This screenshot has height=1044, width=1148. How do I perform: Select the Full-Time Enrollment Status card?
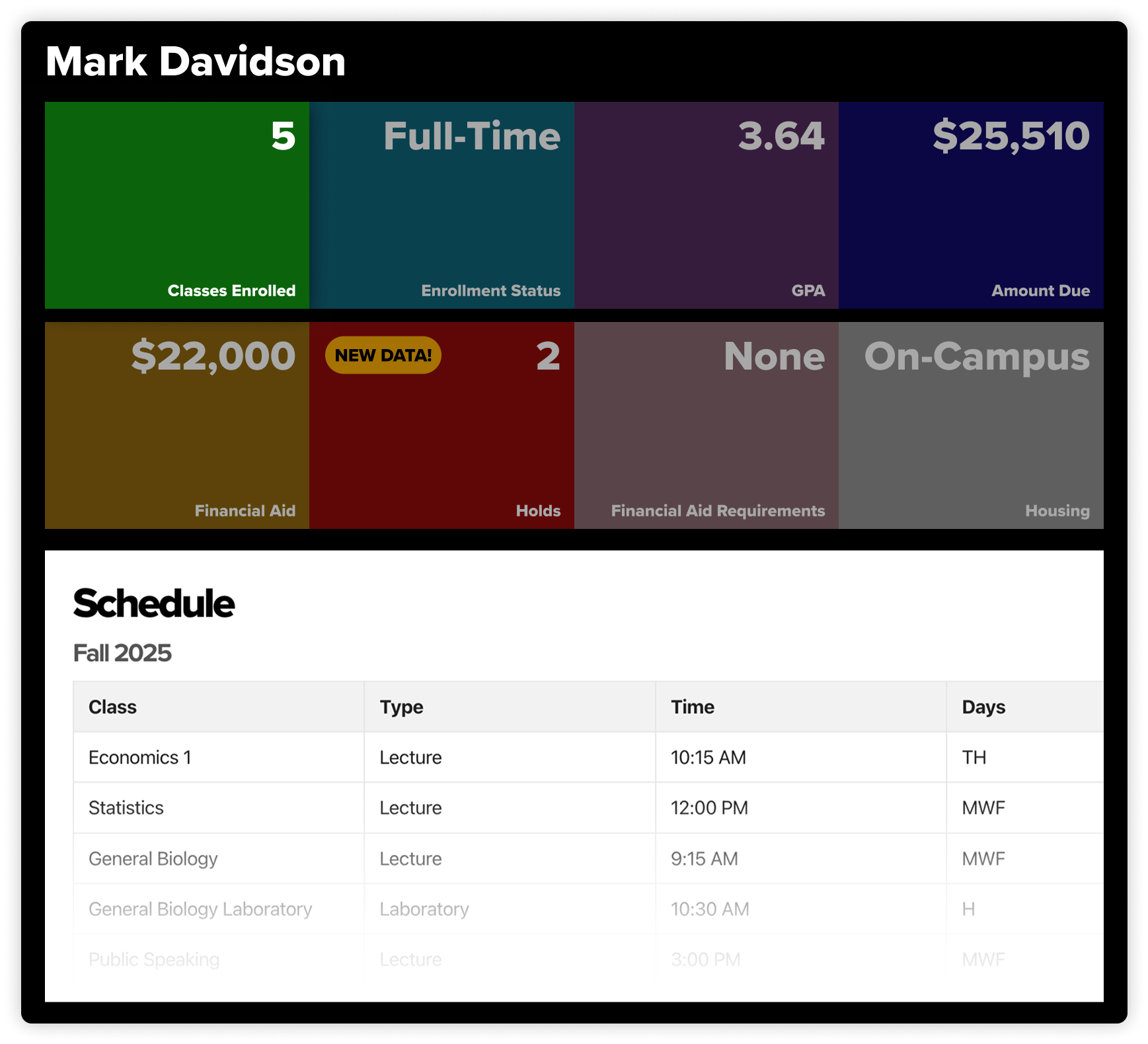[442, 205]
